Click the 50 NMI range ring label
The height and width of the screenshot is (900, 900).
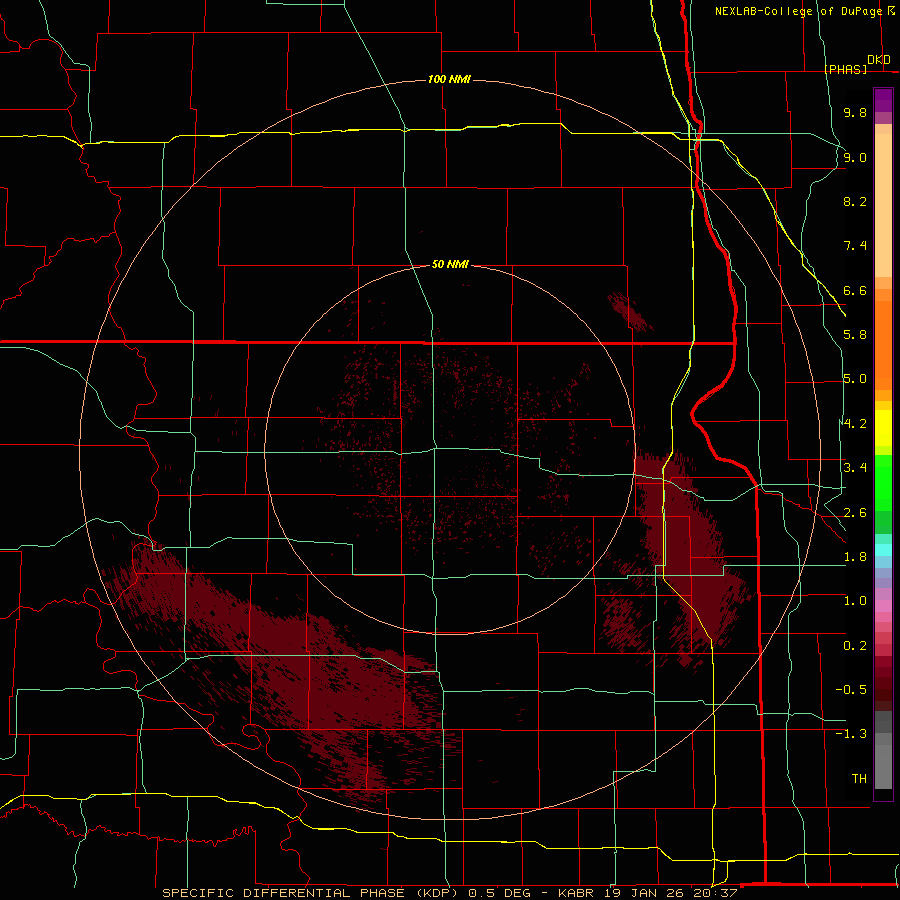tap(450, 264)
